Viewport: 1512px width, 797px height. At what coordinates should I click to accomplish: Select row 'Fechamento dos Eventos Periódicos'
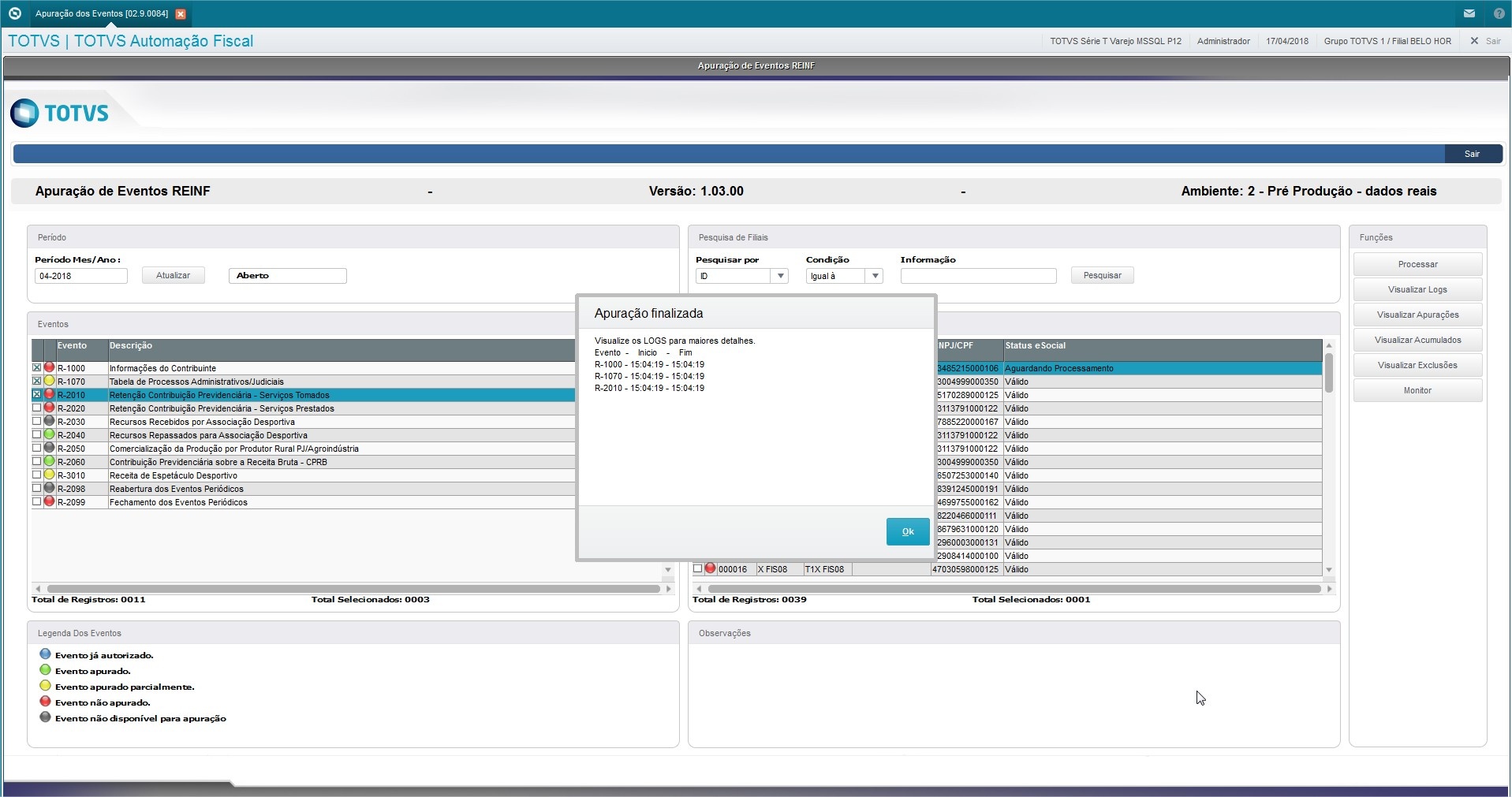(304, 502)
